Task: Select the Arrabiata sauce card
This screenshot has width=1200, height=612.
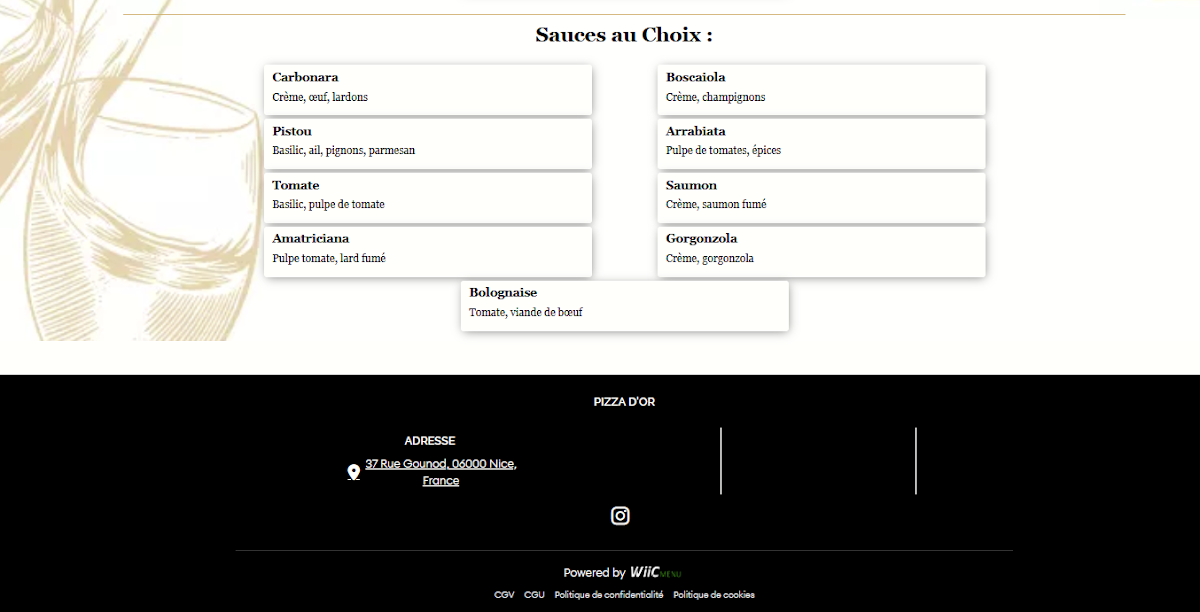Action: pyautogui.click(x=822, y=144)
